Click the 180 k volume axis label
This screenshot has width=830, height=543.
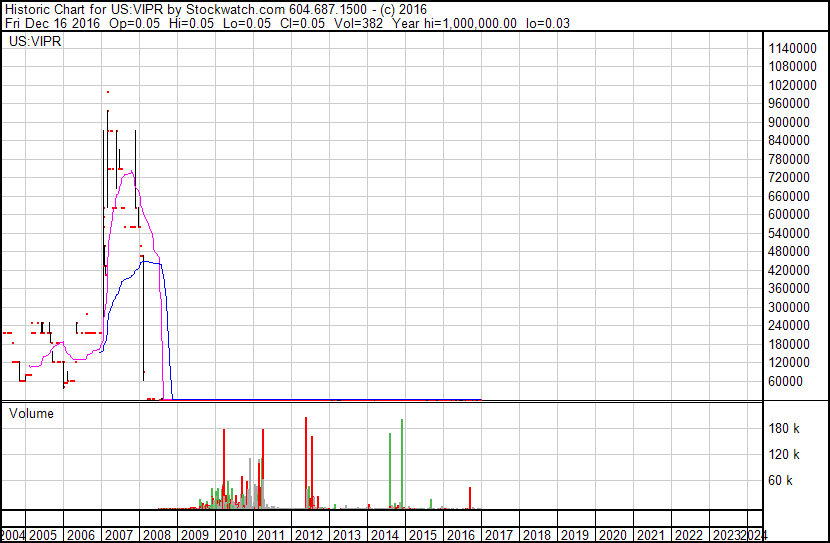pyautogui.click(x=784, y=428)
